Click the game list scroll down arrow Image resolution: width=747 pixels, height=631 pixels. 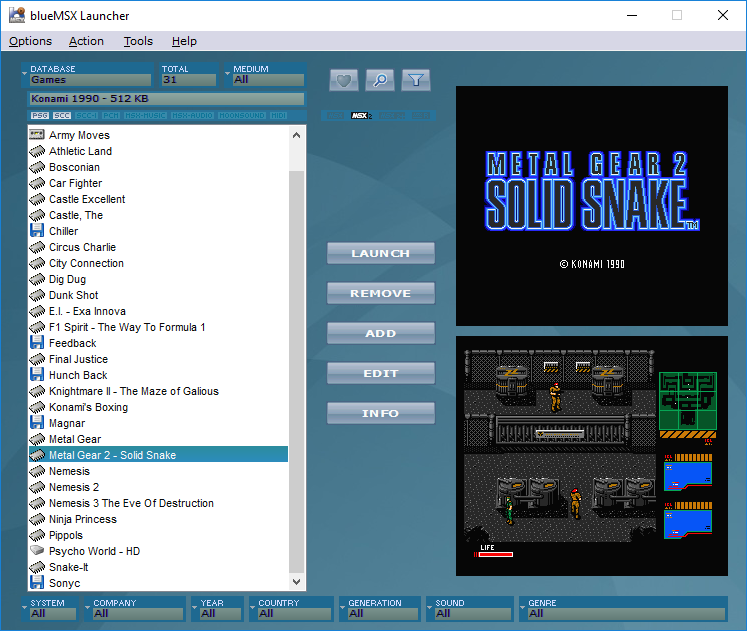[x=296, y=581]
